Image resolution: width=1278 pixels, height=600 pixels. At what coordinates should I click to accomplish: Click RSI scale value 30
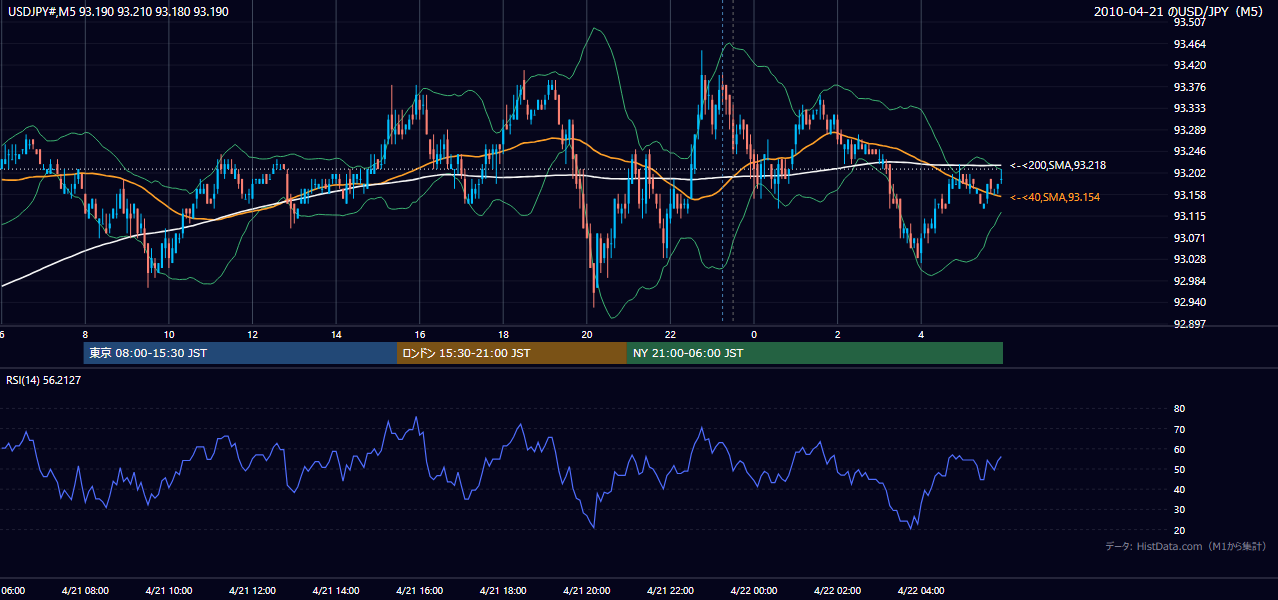pyautogui.click(x=1179, y=509)
